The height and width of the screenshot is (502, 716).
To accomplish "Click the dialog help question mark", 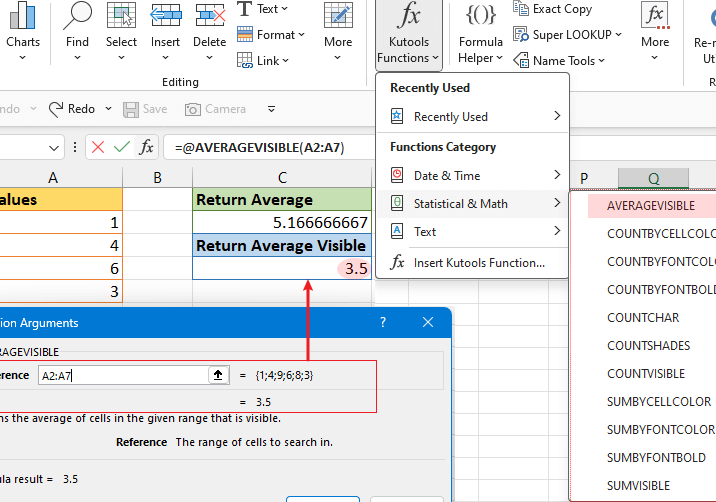I will pyautogui.click(x=383, y=322).
